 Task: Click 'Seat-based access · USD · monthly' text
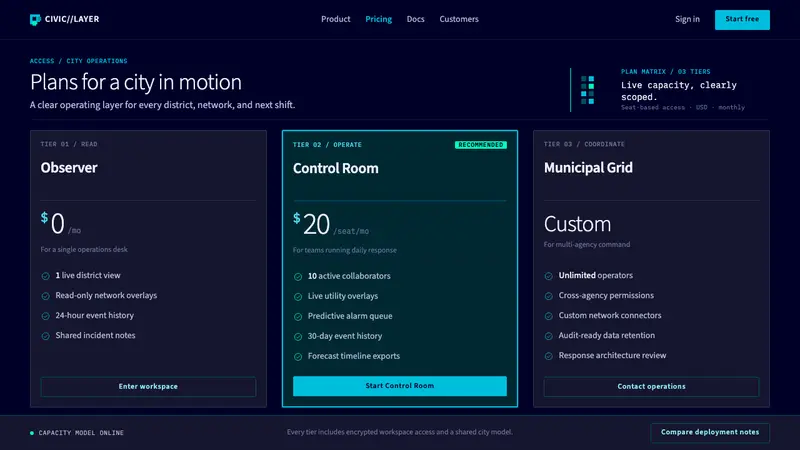pos(683,108)
